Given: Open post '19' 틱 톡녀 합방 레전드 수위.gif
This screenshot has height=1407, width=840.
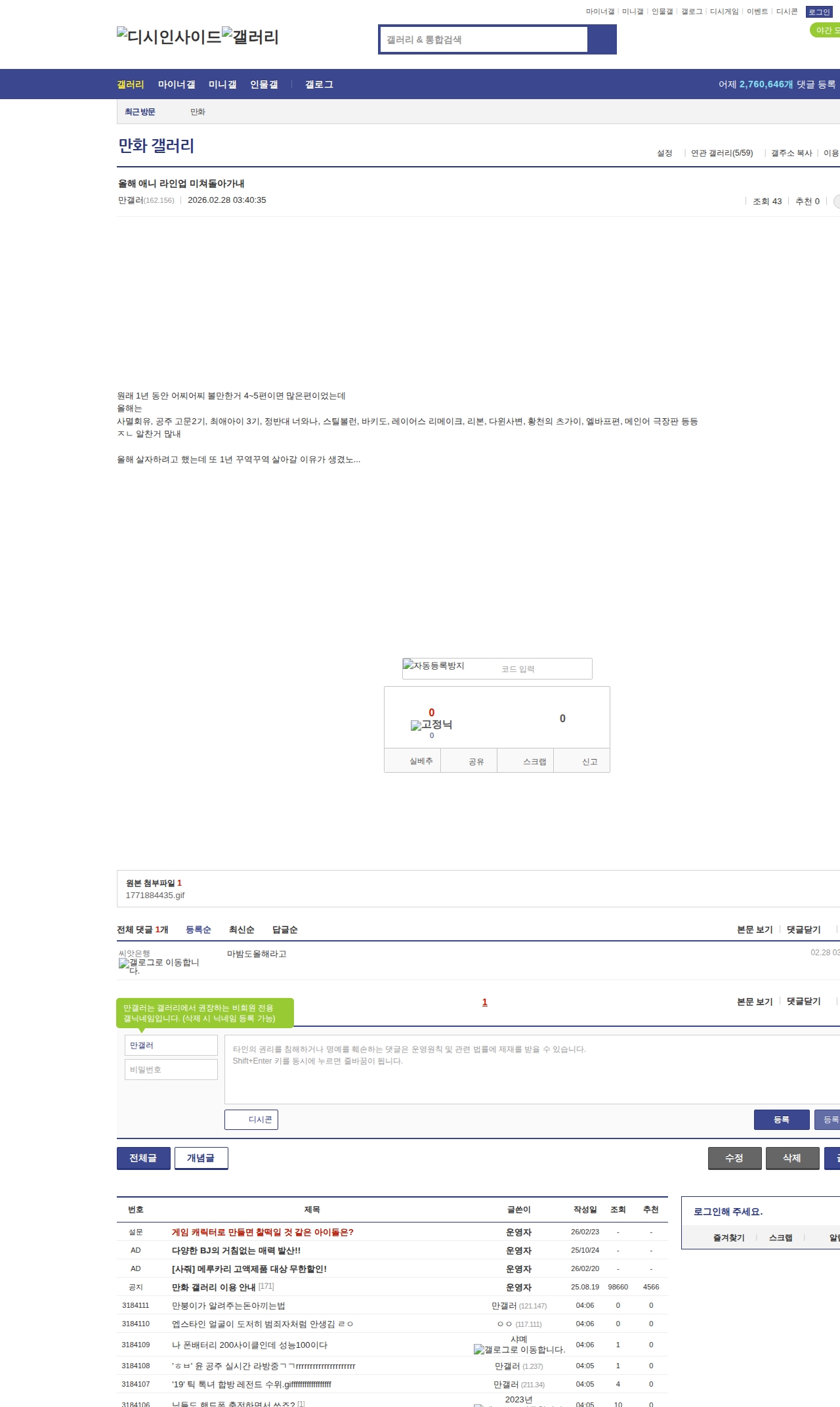Looking at the screenshot, I should click(251, 1385).
